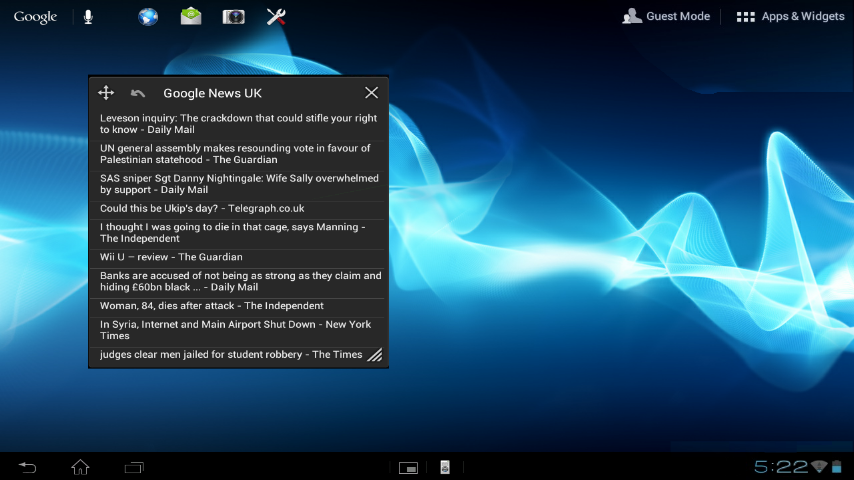Launch the browser globe icon
This screenshot has width=854, height=480.
click(148, 17)
